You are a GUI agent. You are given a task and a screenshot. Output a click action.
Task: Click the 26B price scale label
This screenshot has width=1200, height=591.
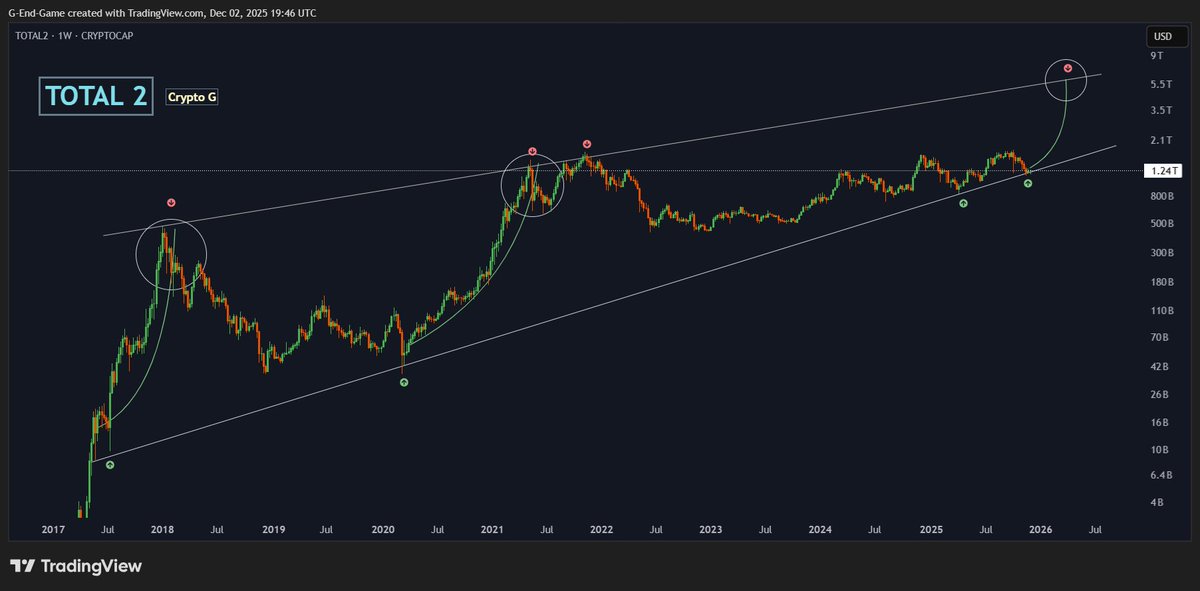coord(1159,395)
